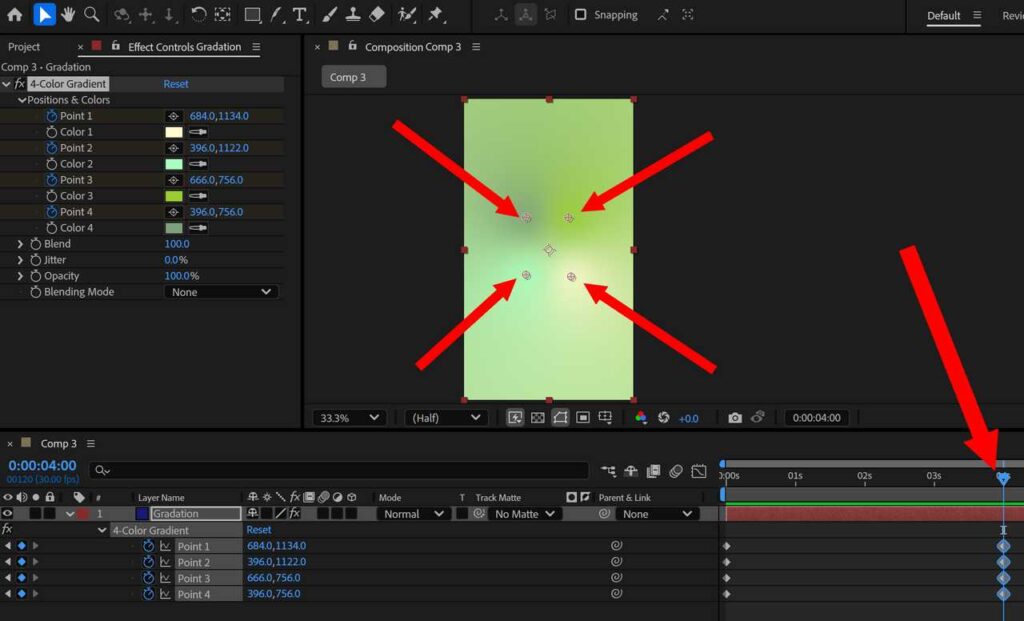The height and width of the screenshot is (621, 1024).
Task: Click Point 4 crosshair position picker
Action: click(x=173, y=212)
